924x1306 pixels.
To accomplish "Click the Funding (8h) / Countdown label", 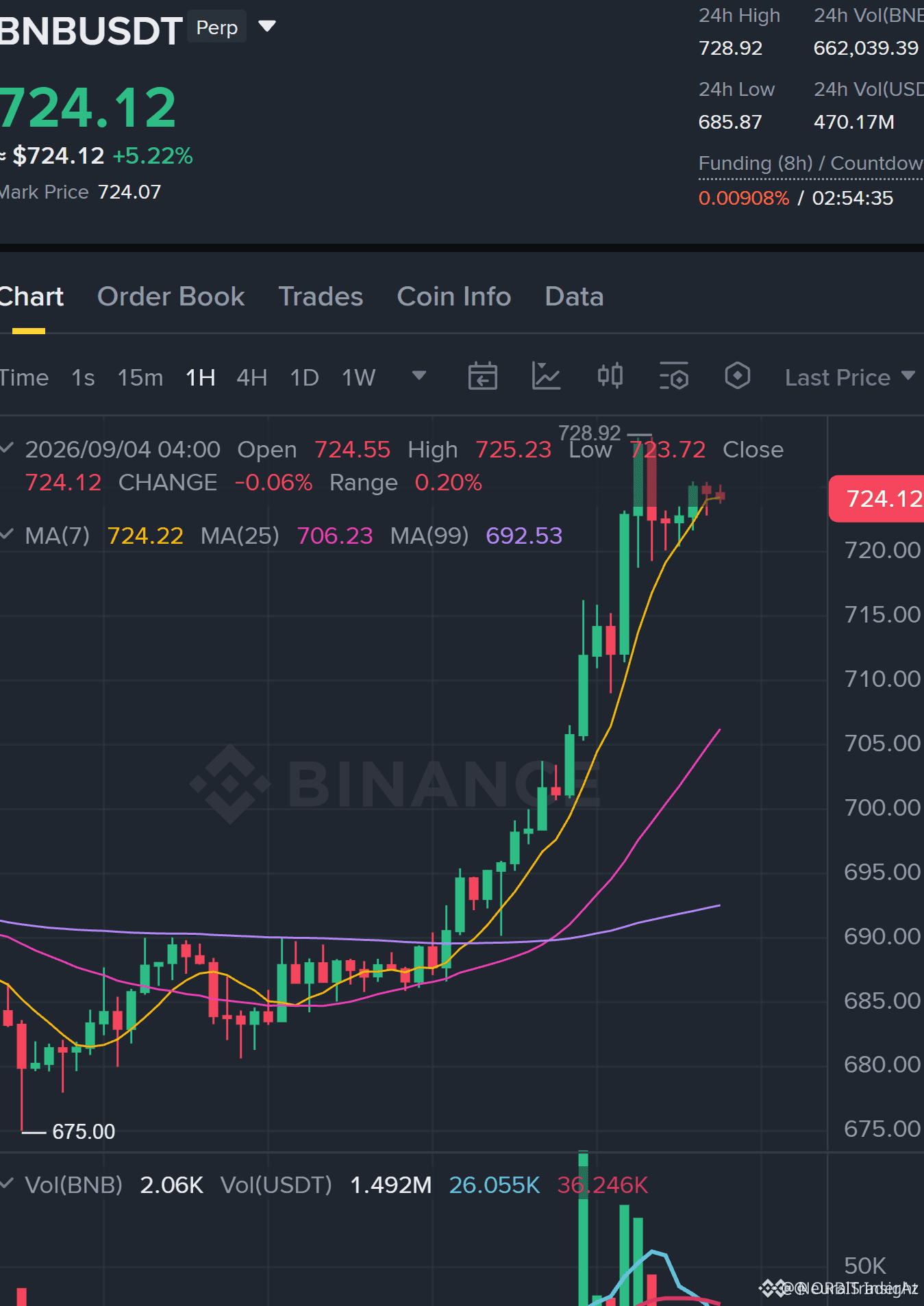I will coord(811,163).
